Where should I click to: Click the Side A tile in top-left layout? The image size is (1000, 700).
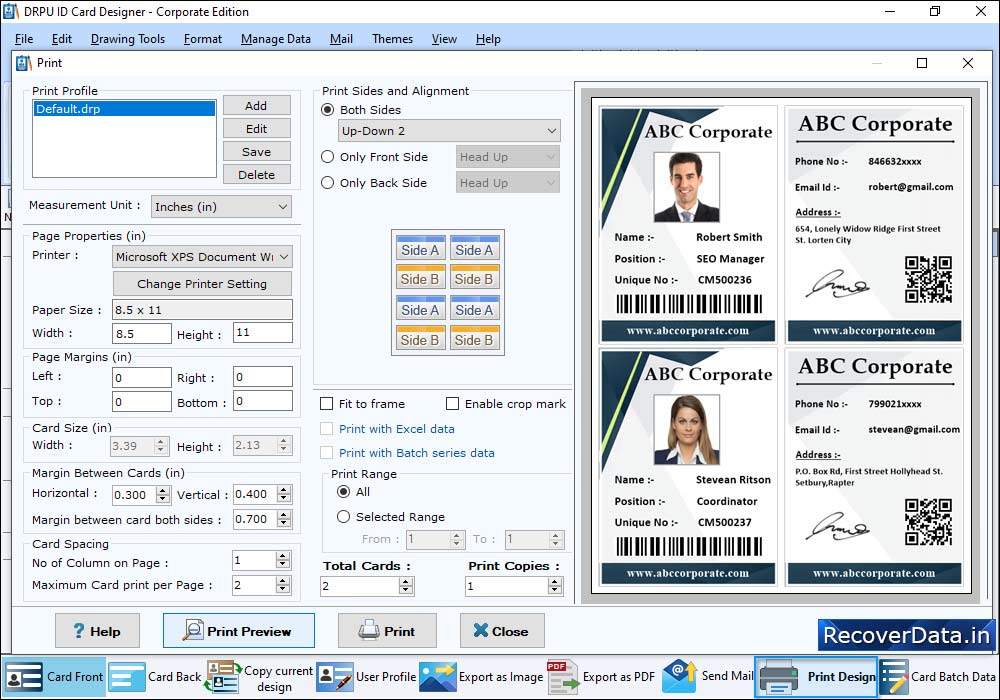click(420, 249)
